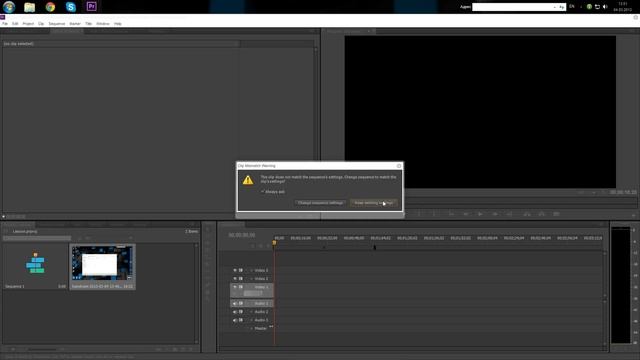
Task: Toggle sync lock on Audio 1 track
Action: (x=241, y=303)
